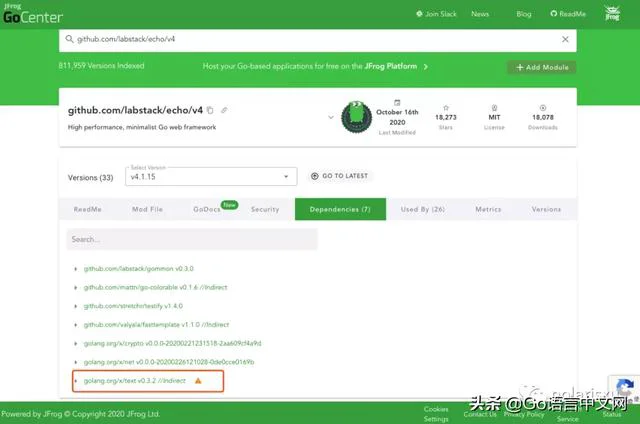The image size is (640, 424).
Task: Expand the labstack/gommon dependency arrow
Action: point(76,269)
